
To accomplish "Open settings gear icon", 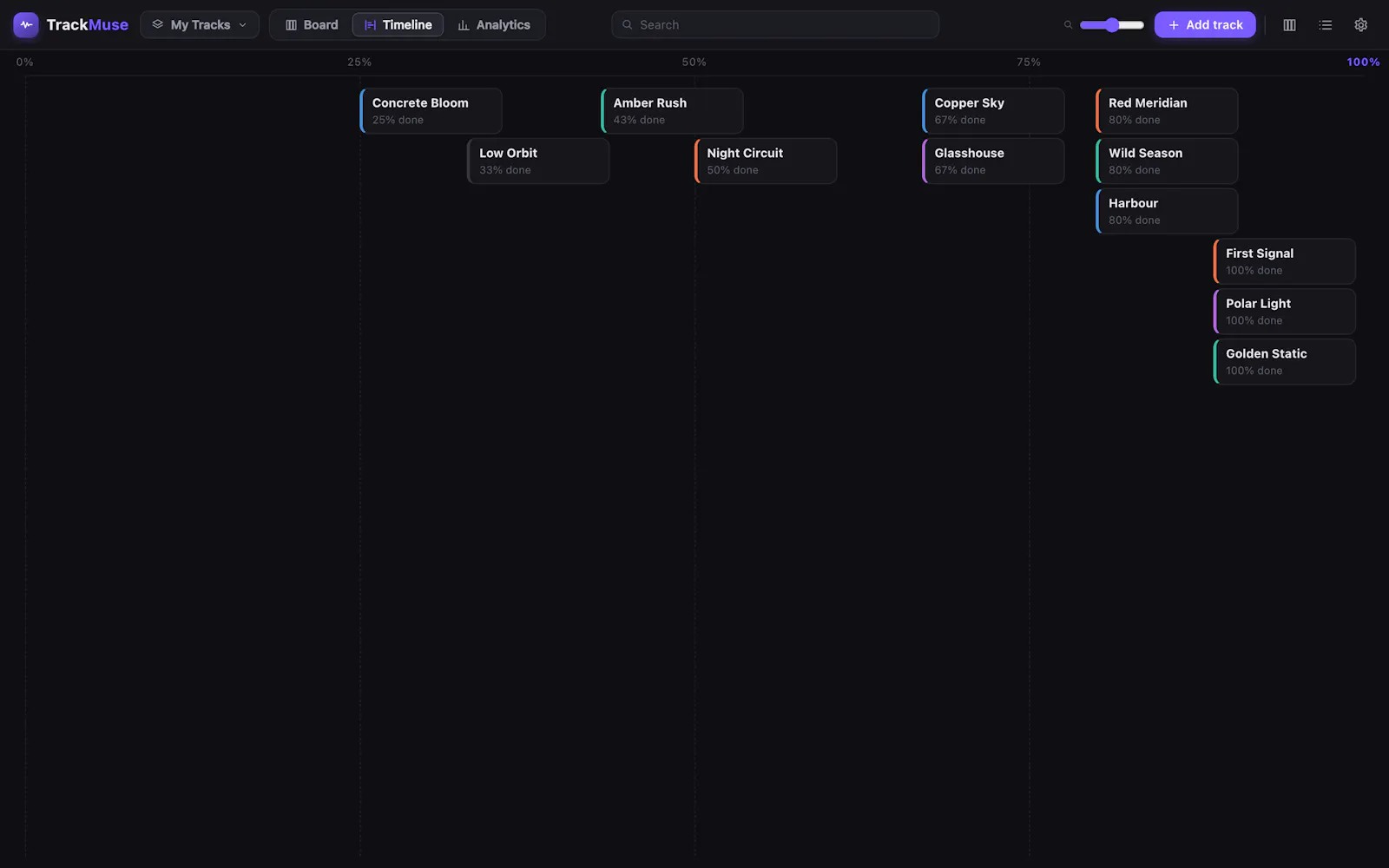I will (1360, 25).
